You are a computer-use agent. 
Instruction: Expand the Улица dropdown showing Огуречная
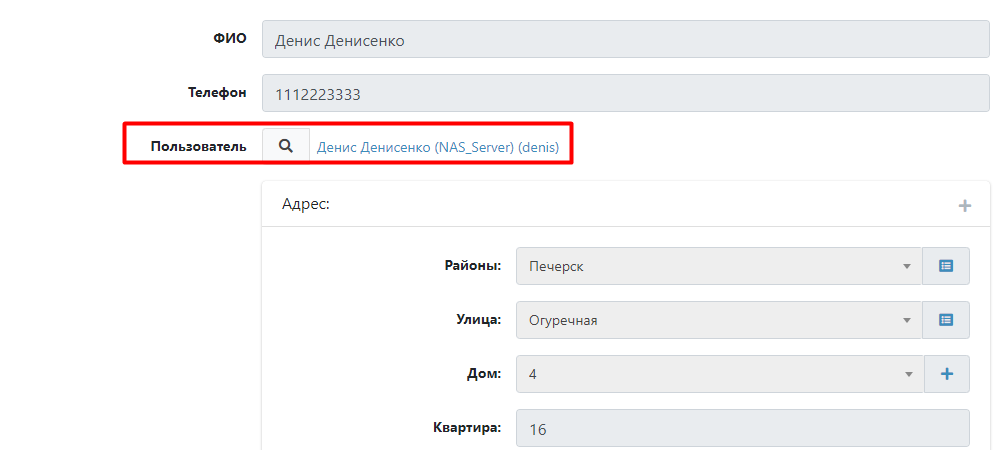pyautogui.click(x=718, y=320)
